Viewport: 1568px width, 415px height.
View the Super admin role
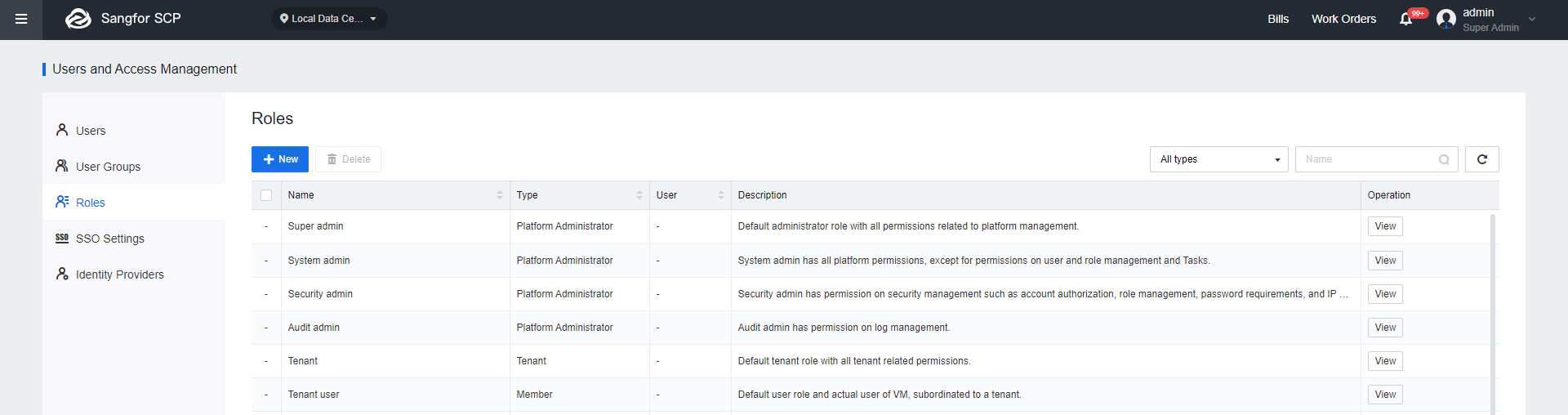pos(1385,226)
